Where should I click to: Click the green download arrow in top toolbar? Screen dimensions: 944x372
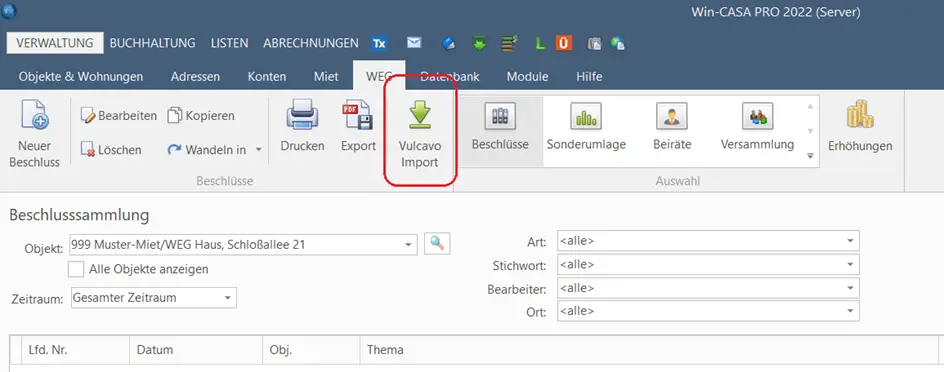pyautogui.click(x=480, y=43)
